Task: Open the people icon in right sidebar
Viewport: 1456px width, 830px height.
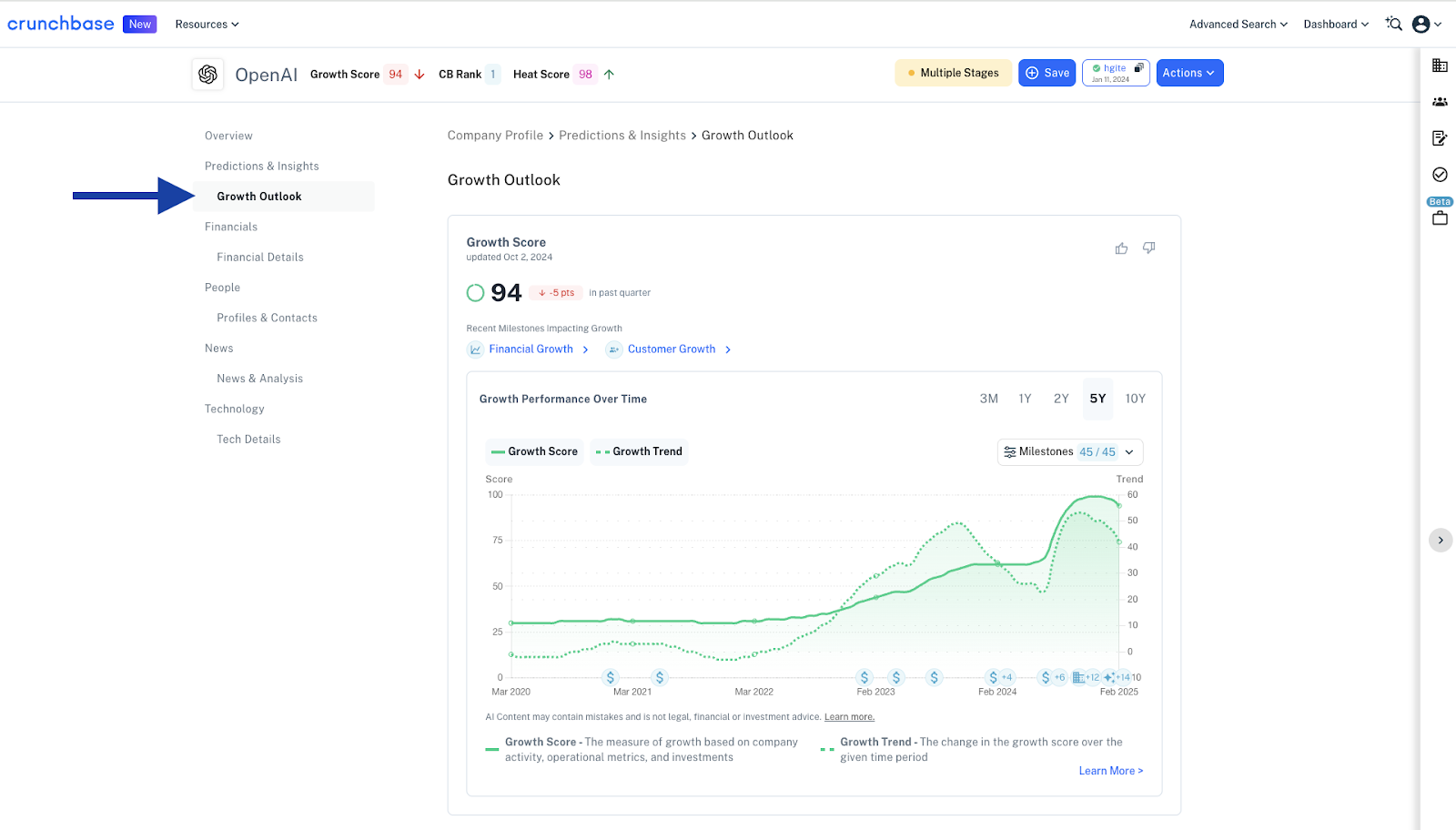Action: tap(1440, 102)
